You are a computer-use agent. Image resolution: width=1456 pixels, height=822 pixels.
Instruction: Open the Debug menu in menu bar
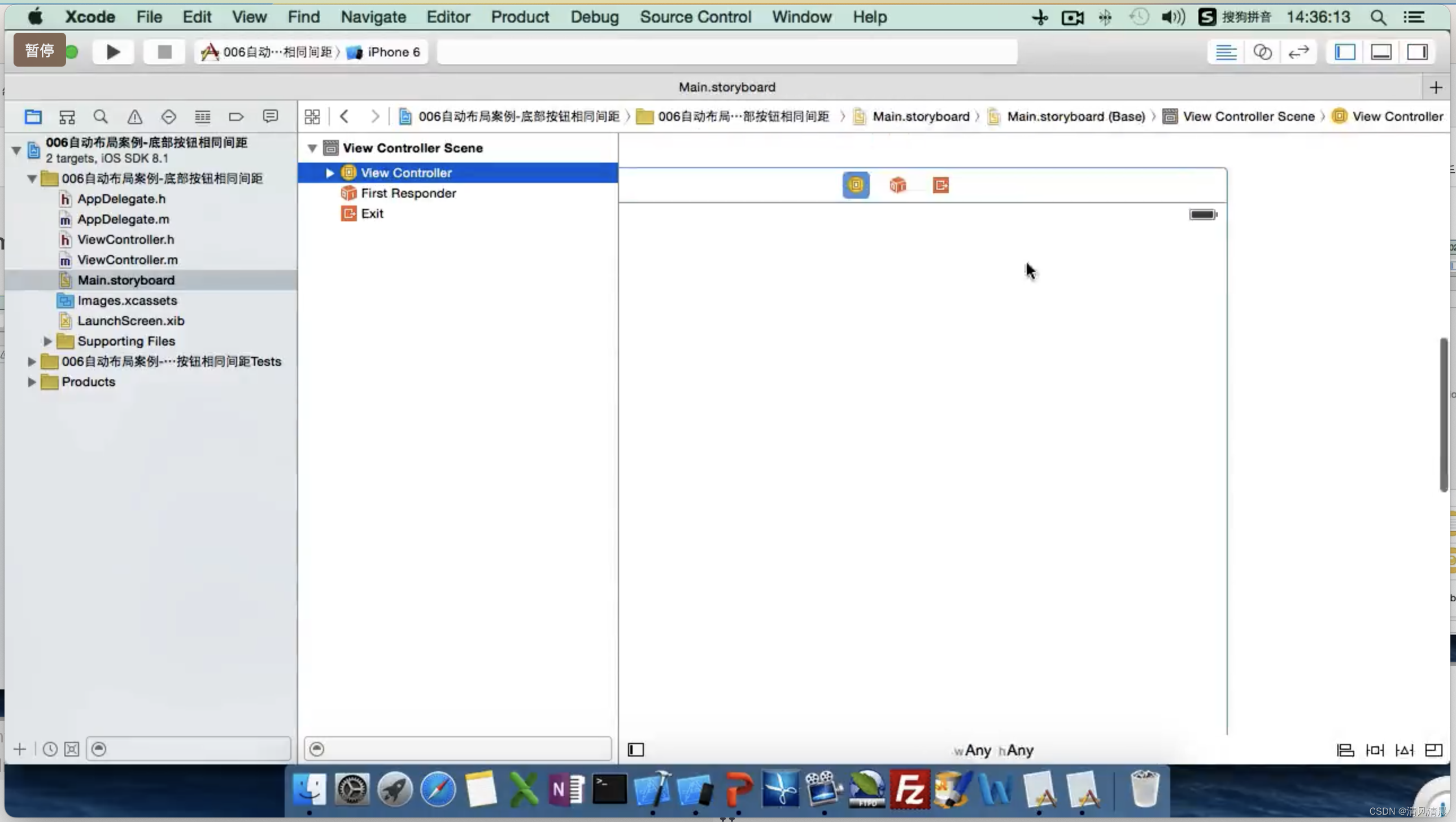coord(593,17)
